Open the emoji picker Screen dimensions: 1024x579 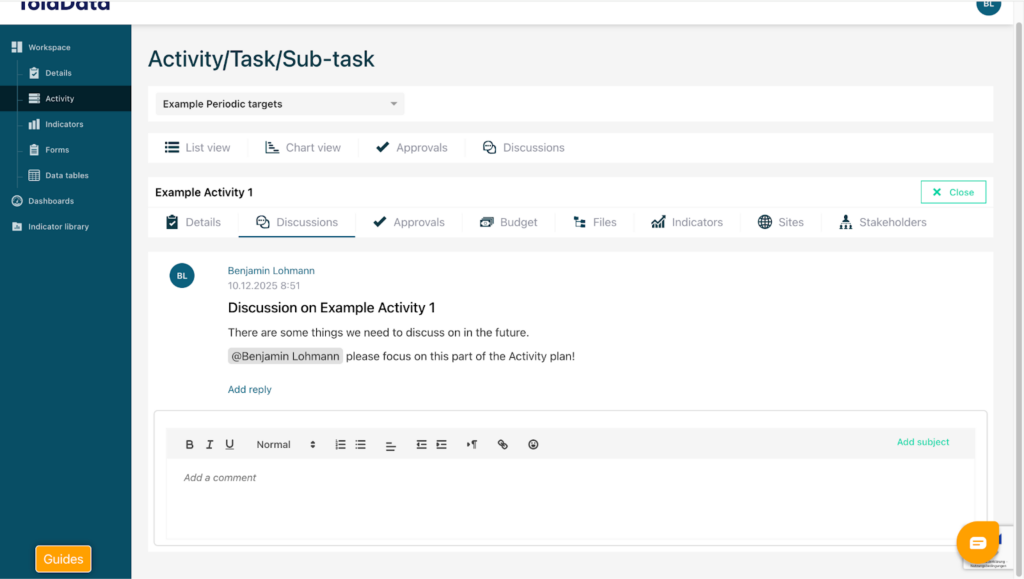(533, 445)
